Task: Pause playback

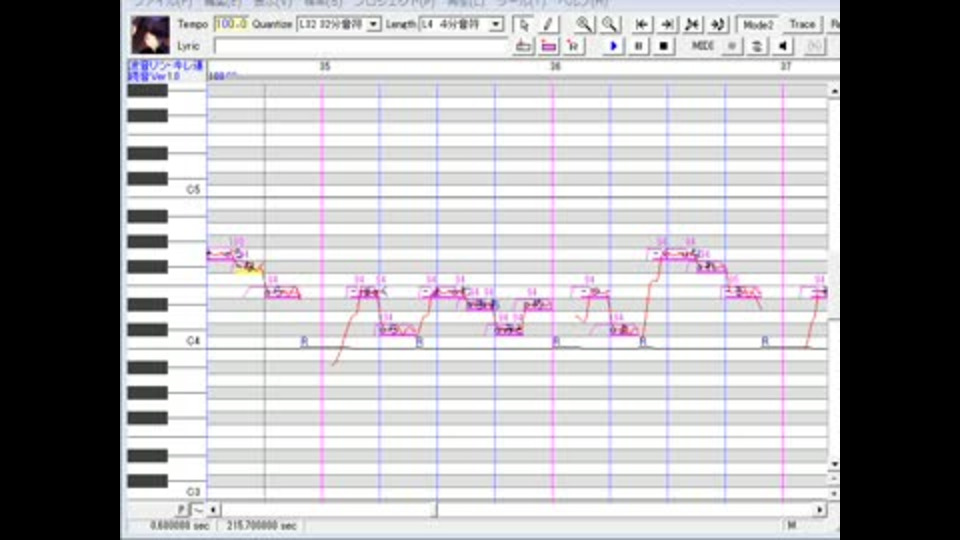Action: (x=639, y=46)
